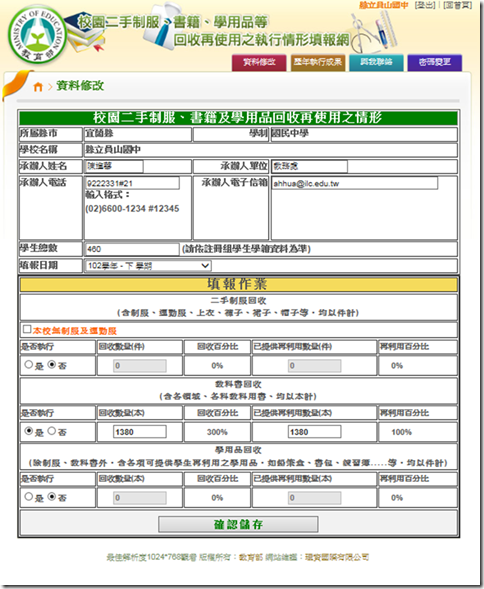Select 否 for 學用品回收
This screenshot has height=589, width=484.
(52, 497)
